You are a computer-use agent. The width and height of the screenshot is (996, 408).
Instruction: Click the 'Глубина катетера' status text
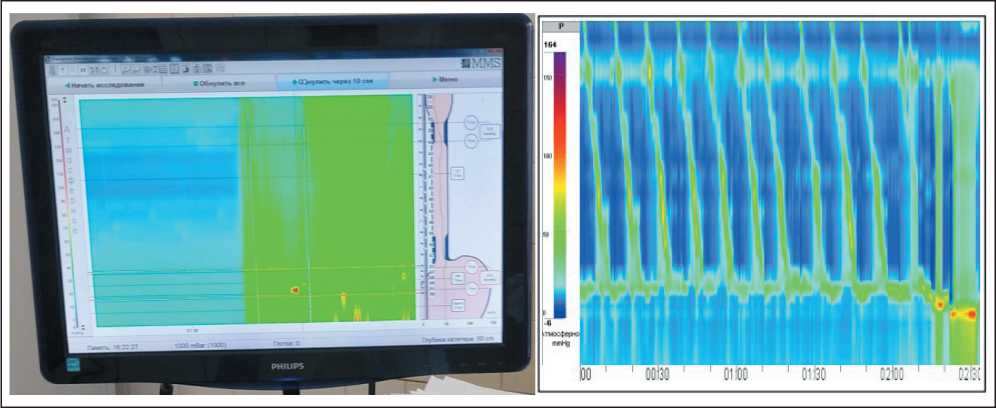(459, 339)
